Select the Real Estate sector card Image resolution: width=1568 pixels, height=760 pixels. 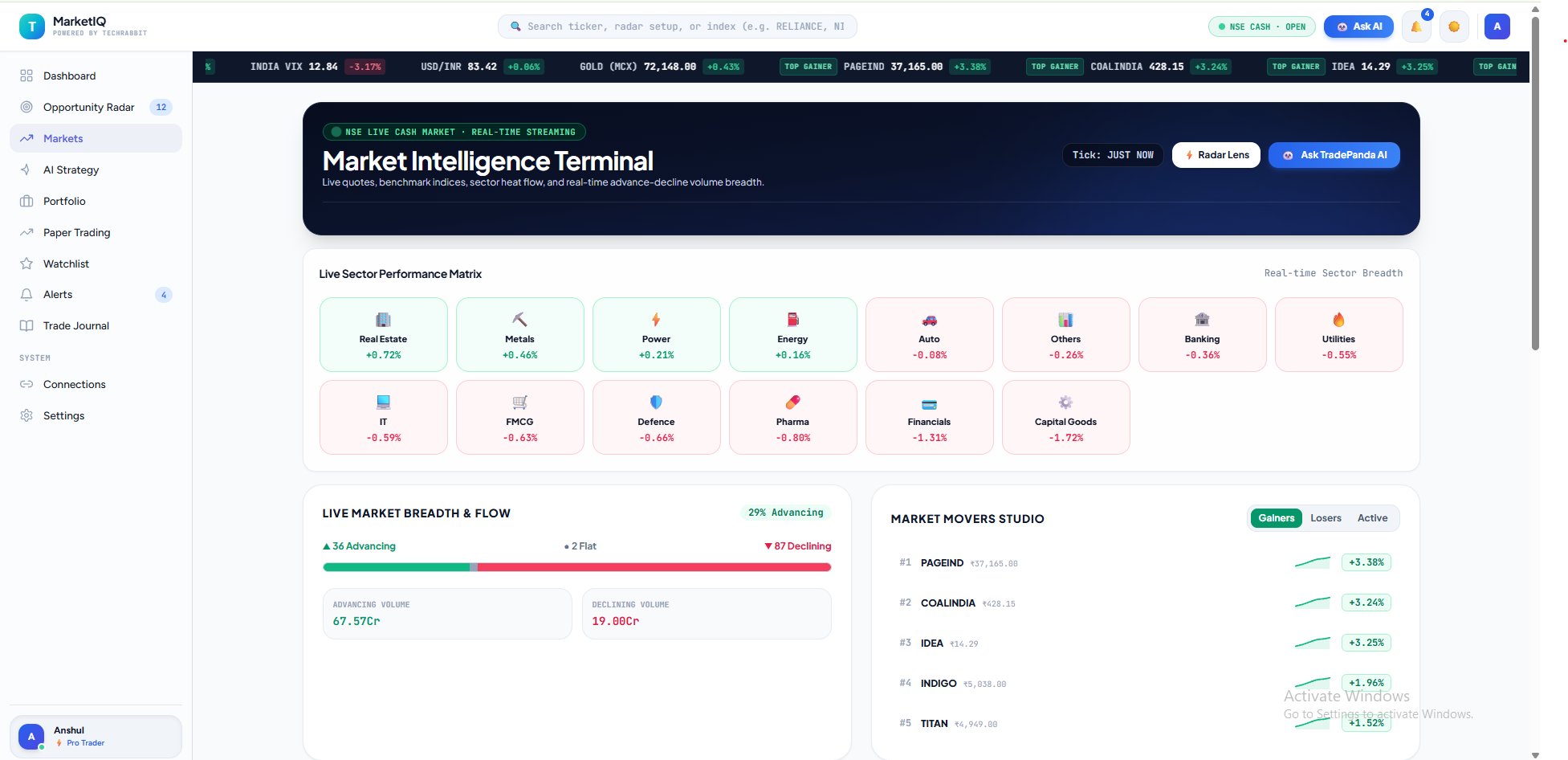coord(384,334)
